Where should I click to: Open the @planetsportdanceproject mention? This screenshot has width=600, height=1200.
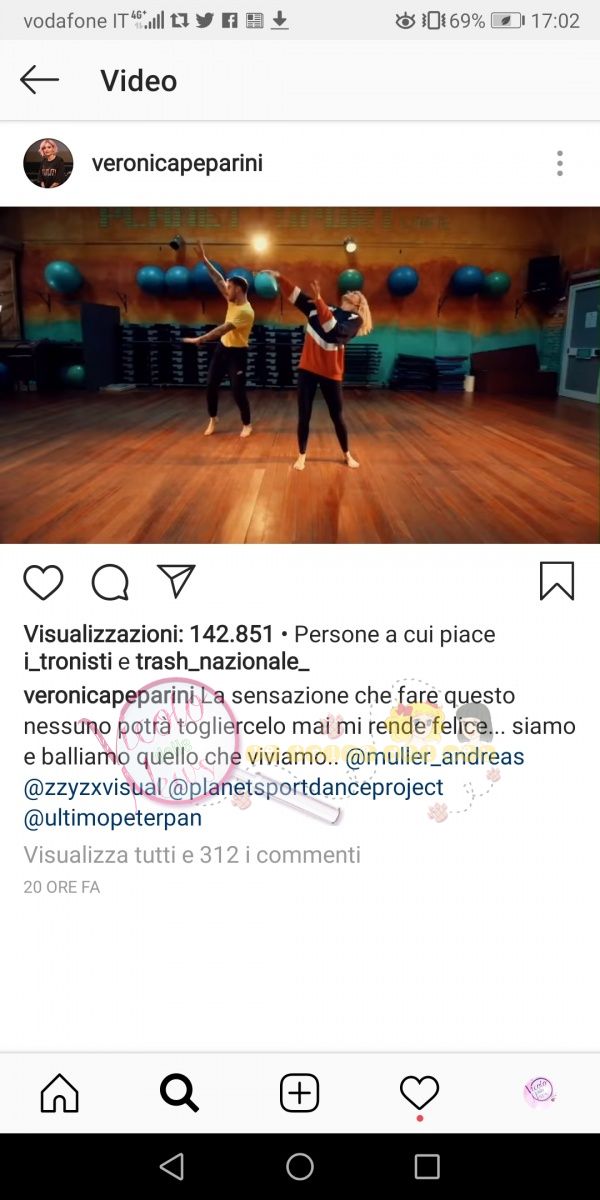306,788
